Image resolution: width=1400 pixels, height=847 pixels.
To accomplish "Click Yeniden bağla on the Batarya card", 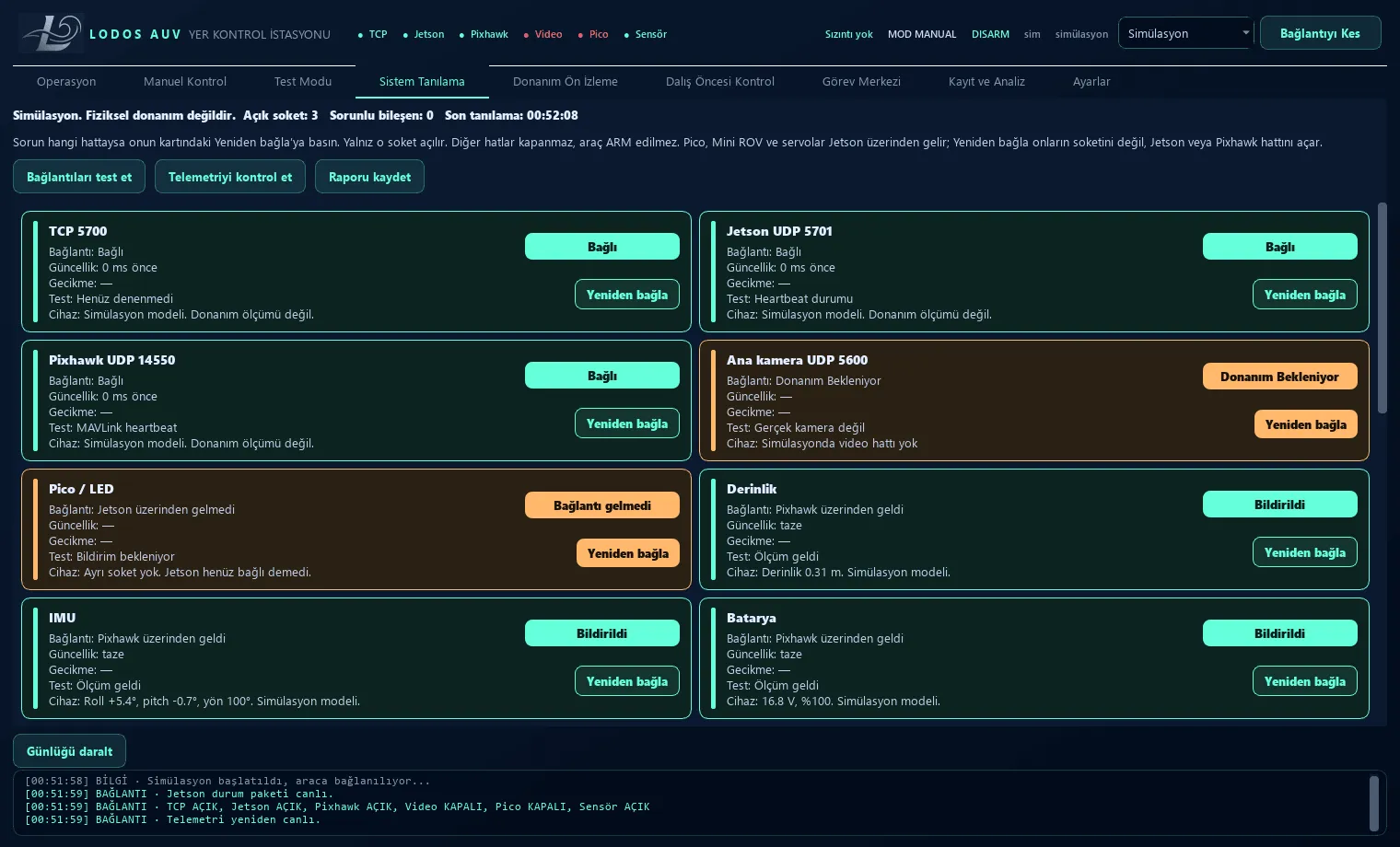I will (1305, 681).
